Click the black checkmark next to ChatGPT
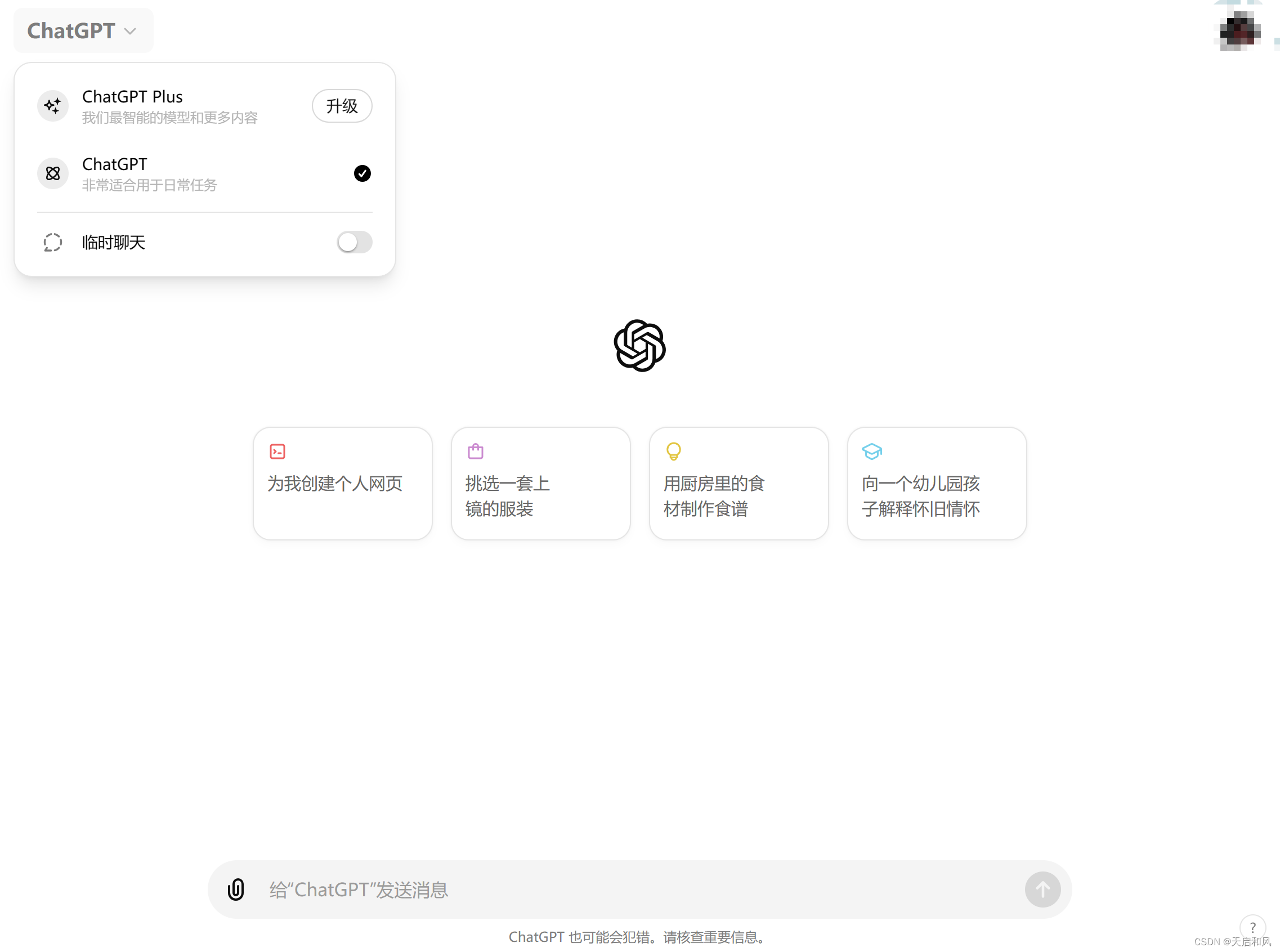Image resolution: width=1280 pixels, height=952 pixels. [x=362, y=173]
